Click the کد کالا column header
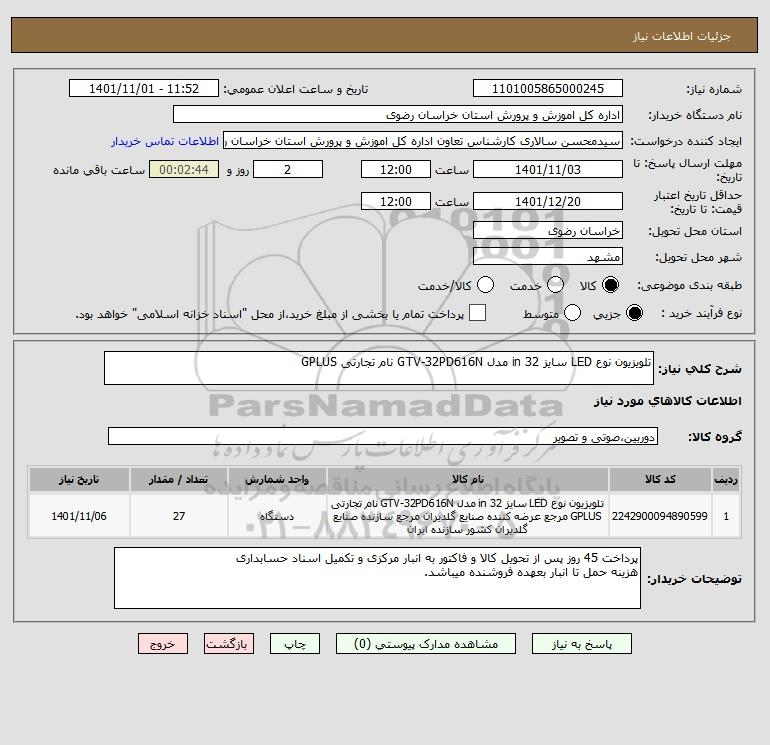Viewport: 770px width, 745px height. (x=660, y=480)
